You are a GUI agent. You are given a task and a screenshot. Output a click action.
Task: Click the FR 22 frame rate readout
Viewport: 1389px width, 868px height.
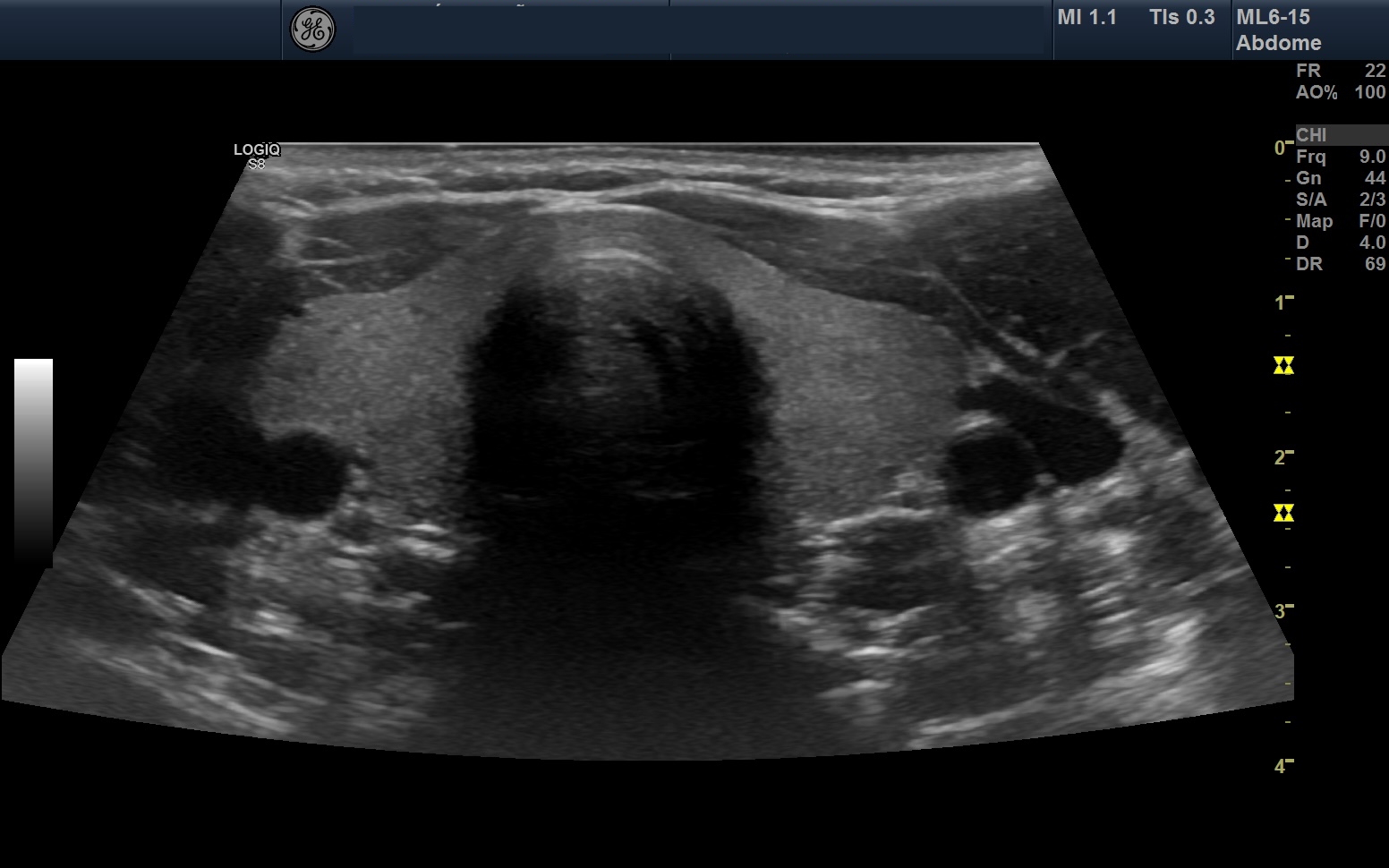[x=1340, y=71]
